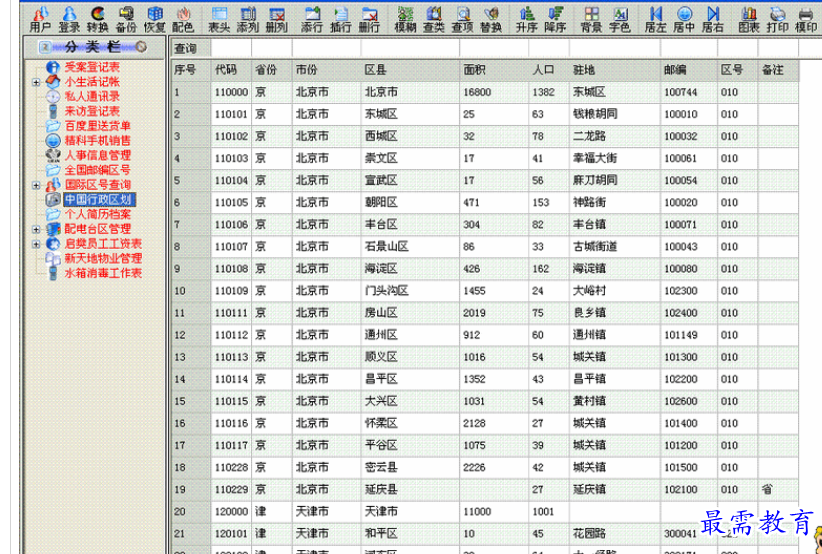
Task: Click the 模糊 (Fuzzy search) icon
Action: click(406, 18)
